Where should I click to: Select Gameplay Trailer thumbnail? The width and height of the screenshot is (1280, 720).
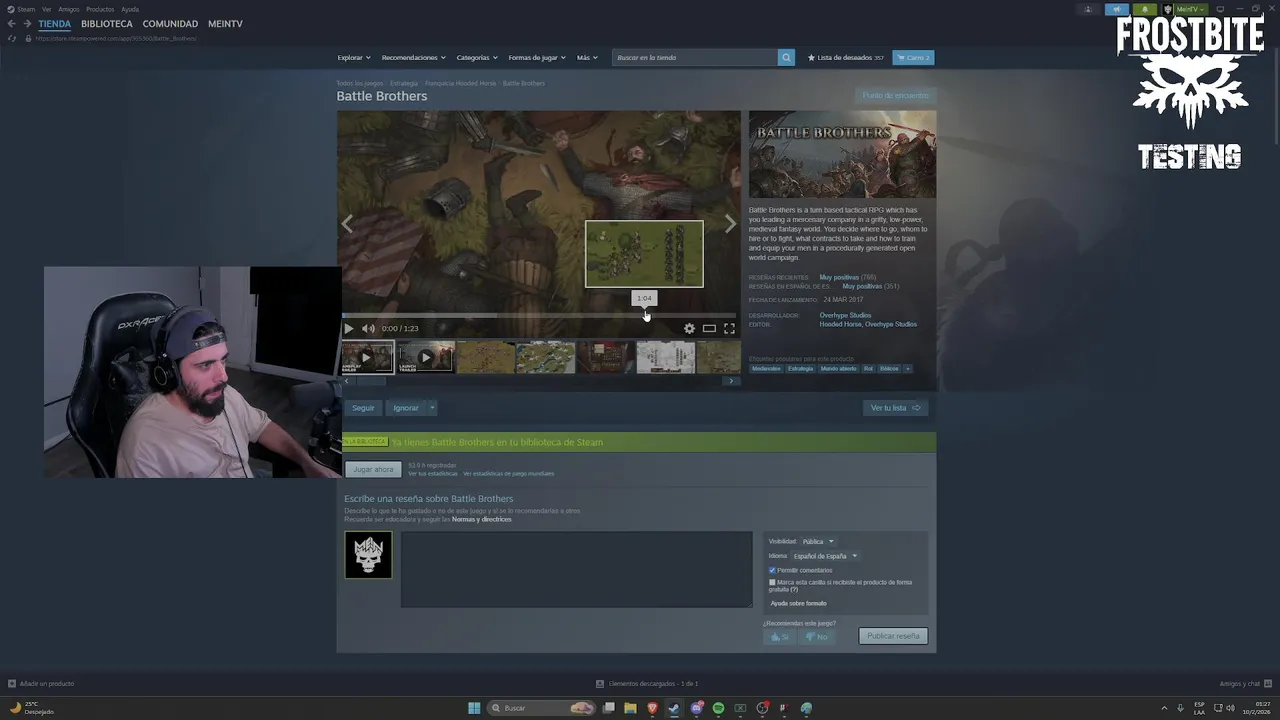(368, 357)
